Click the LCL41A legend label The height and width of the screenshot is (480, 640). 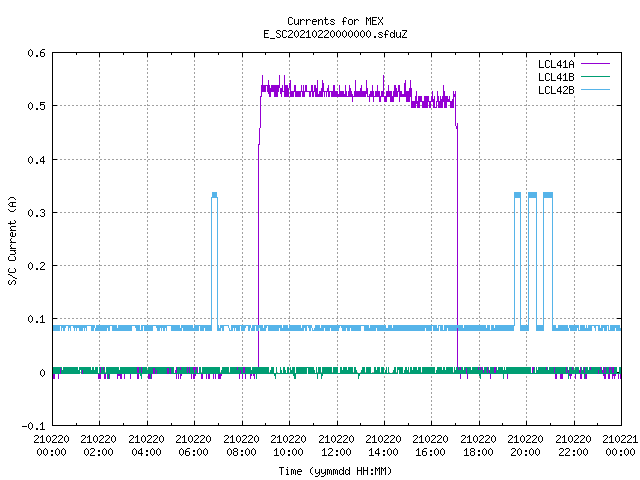[556, 64]
